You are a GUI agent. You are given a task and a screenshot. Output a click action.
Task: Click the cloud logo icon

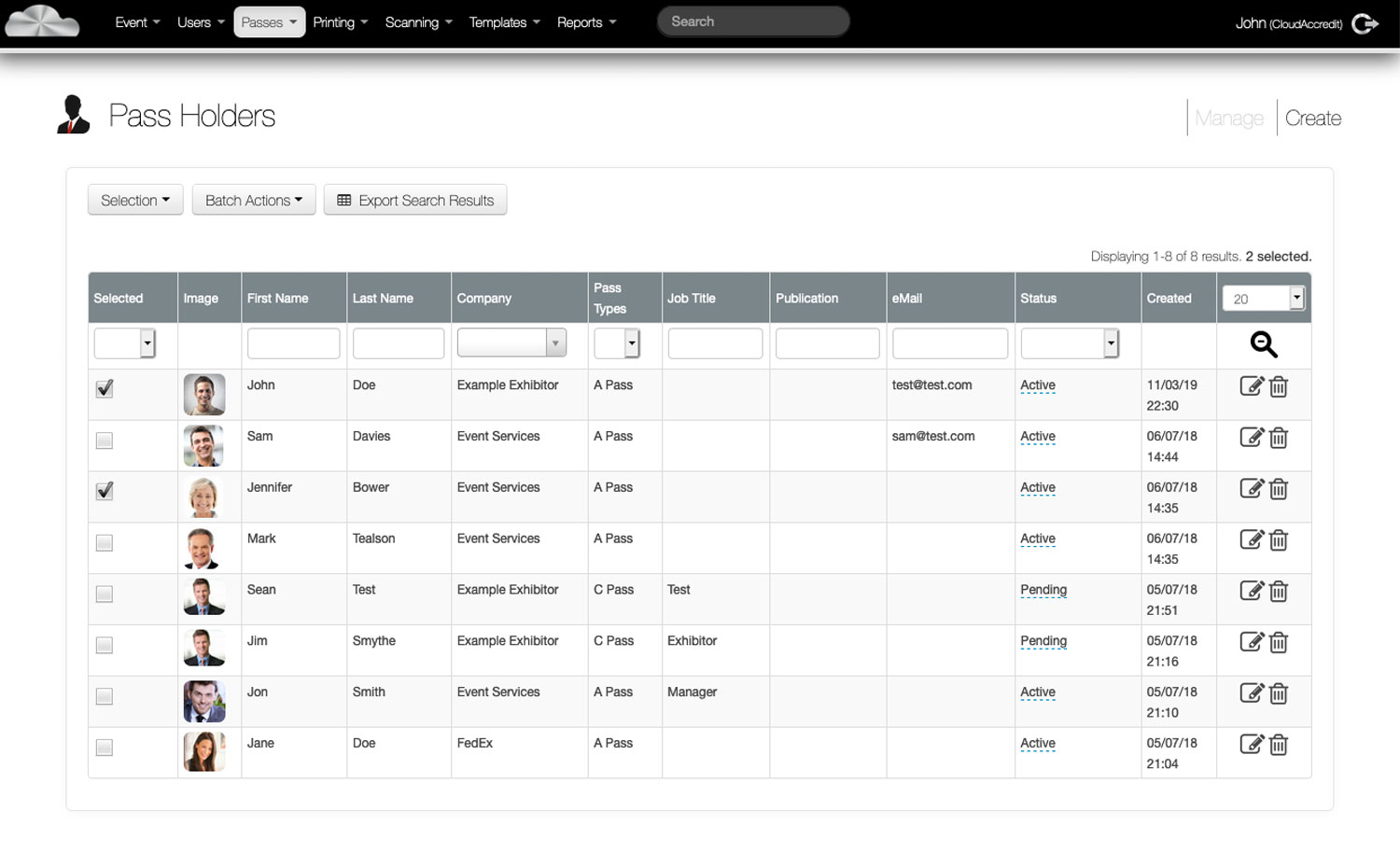tap(42, 21)
